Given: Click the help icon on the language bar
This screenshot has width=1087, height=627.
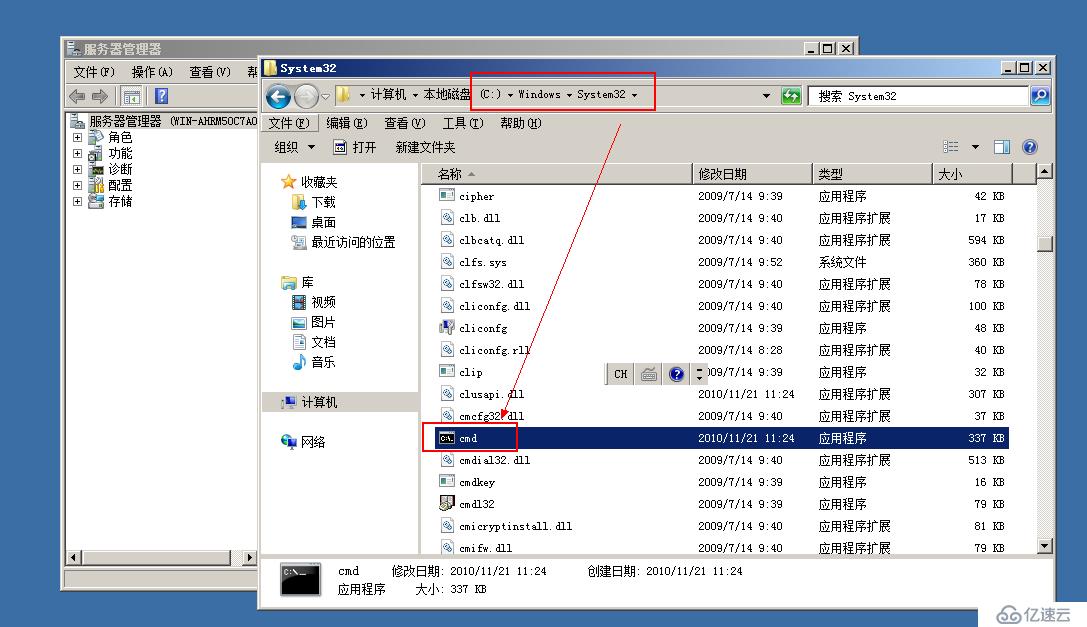Looking at the screenshot, I should pos(677,374).
